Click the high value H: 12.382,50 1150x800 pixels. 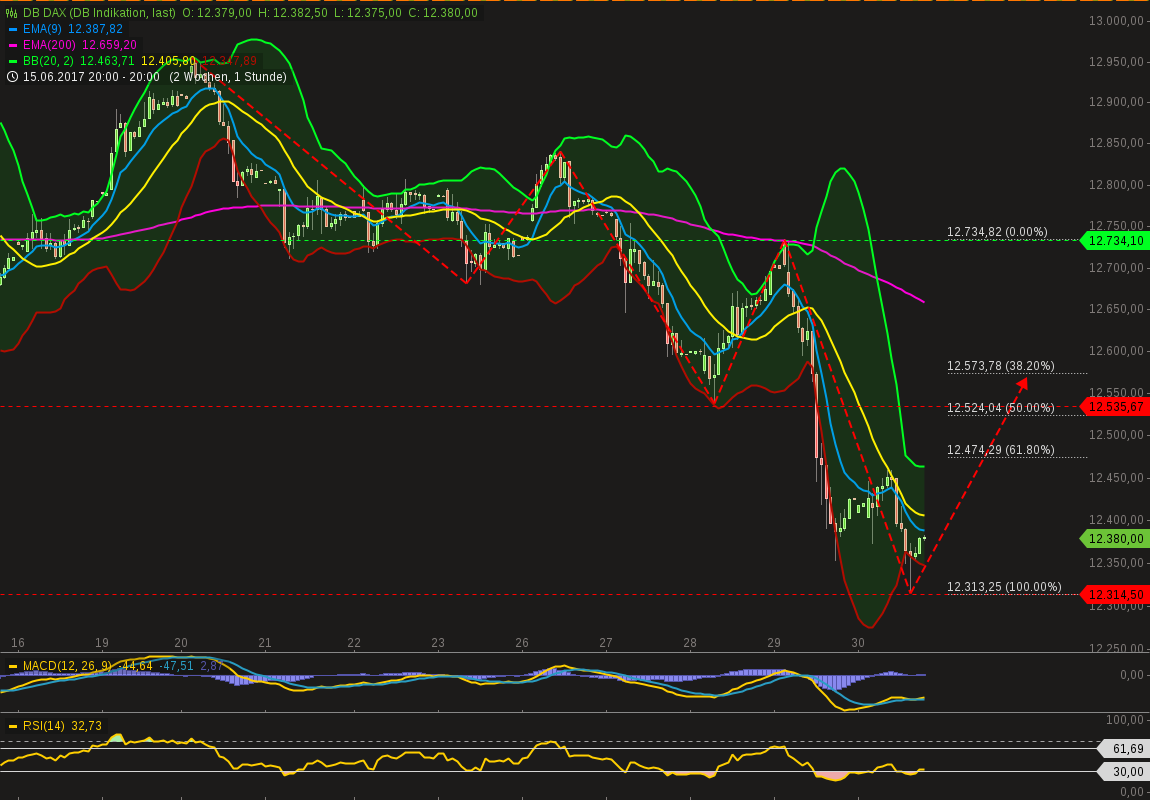point(295,13)
